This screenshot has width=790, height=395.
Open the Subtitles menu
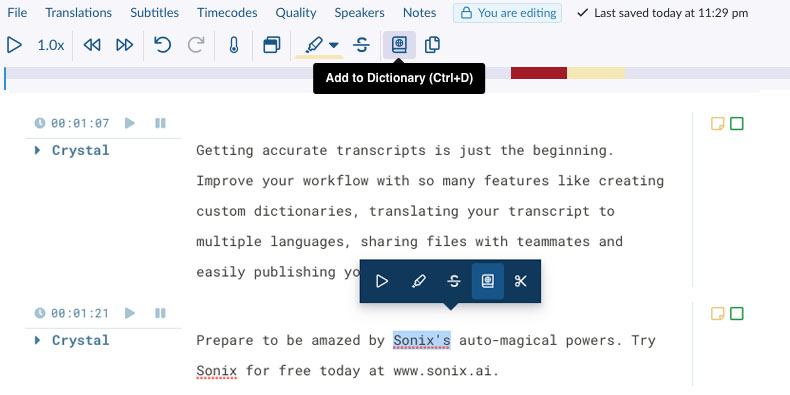155,13
